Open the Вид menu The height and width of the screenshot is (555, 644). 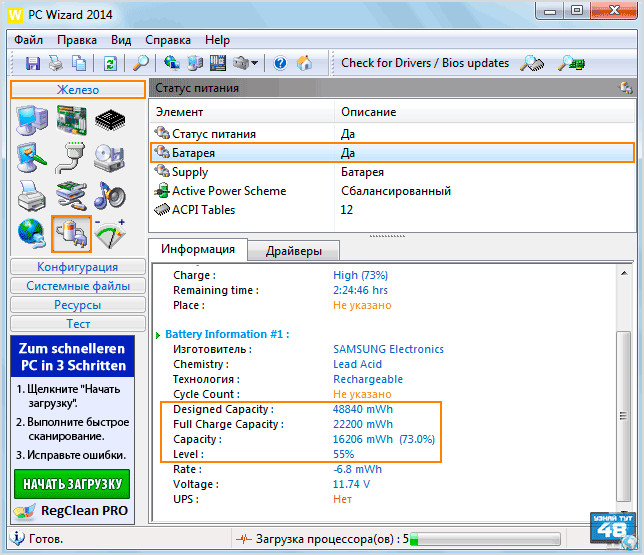[121, 40]
